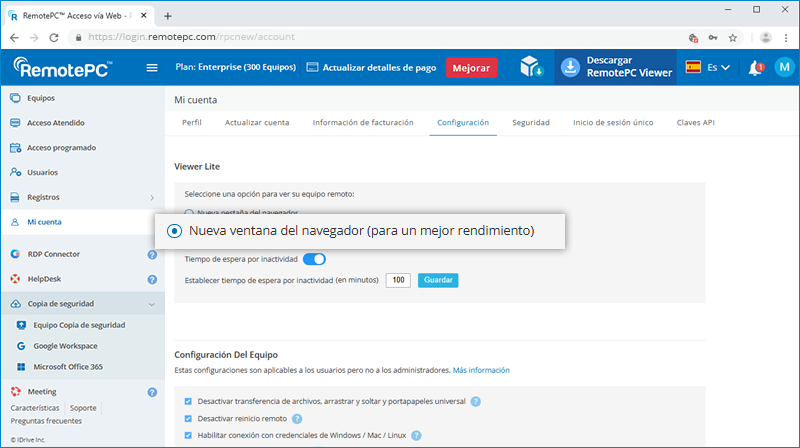Open the Claves API tab
This screenshot has width=800, height=448.
[695, 122]
